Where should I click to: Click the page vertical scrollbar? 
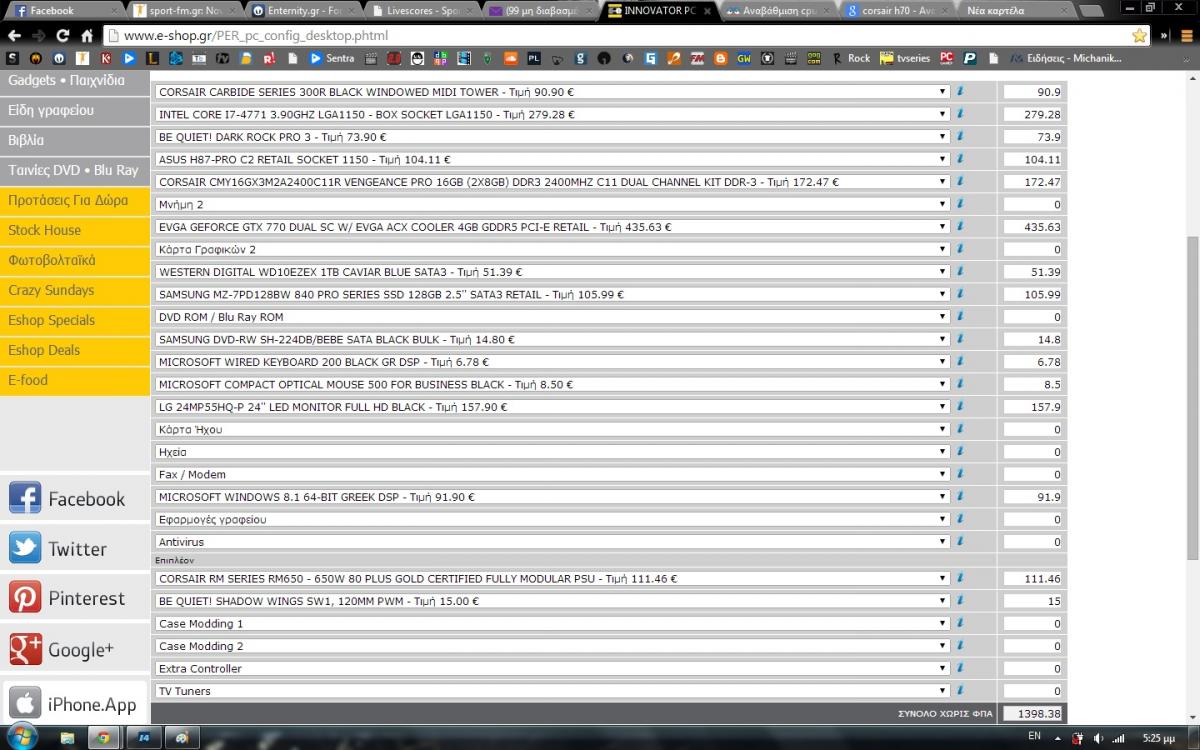coord(1193,397)
